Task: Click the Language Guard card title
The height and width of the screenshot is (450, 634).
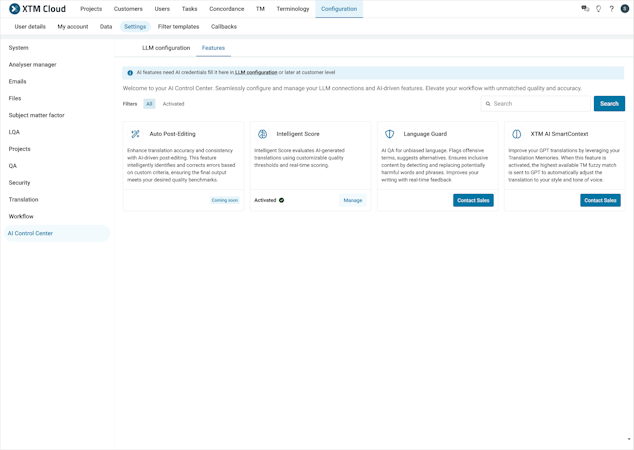Action: point(425,134)
